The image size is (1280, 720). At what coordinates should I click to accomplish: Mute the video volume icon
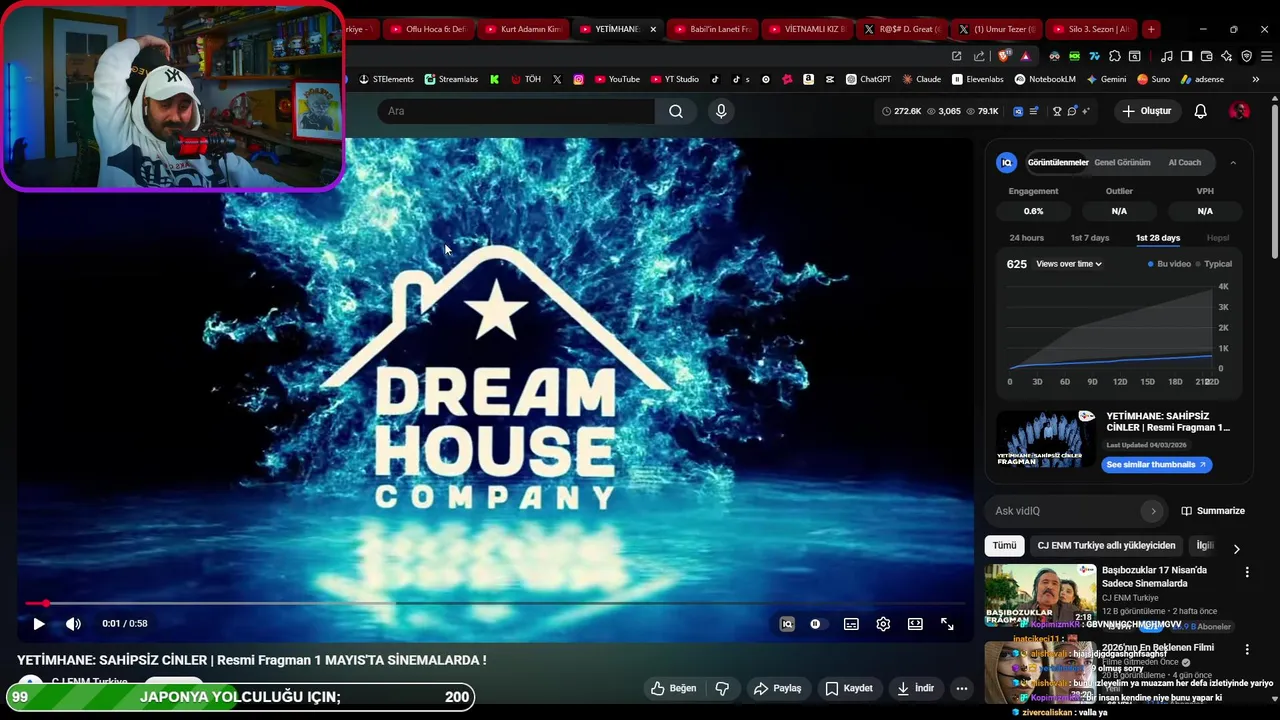73,624
